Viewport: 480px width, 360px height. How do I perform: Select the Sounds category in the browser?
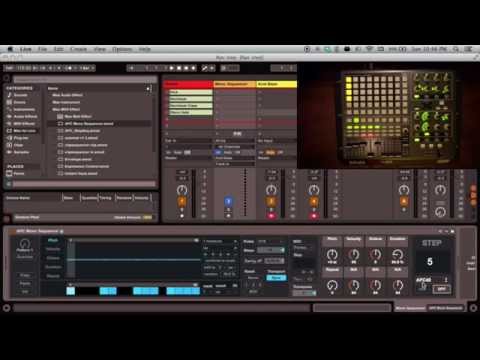21,95
